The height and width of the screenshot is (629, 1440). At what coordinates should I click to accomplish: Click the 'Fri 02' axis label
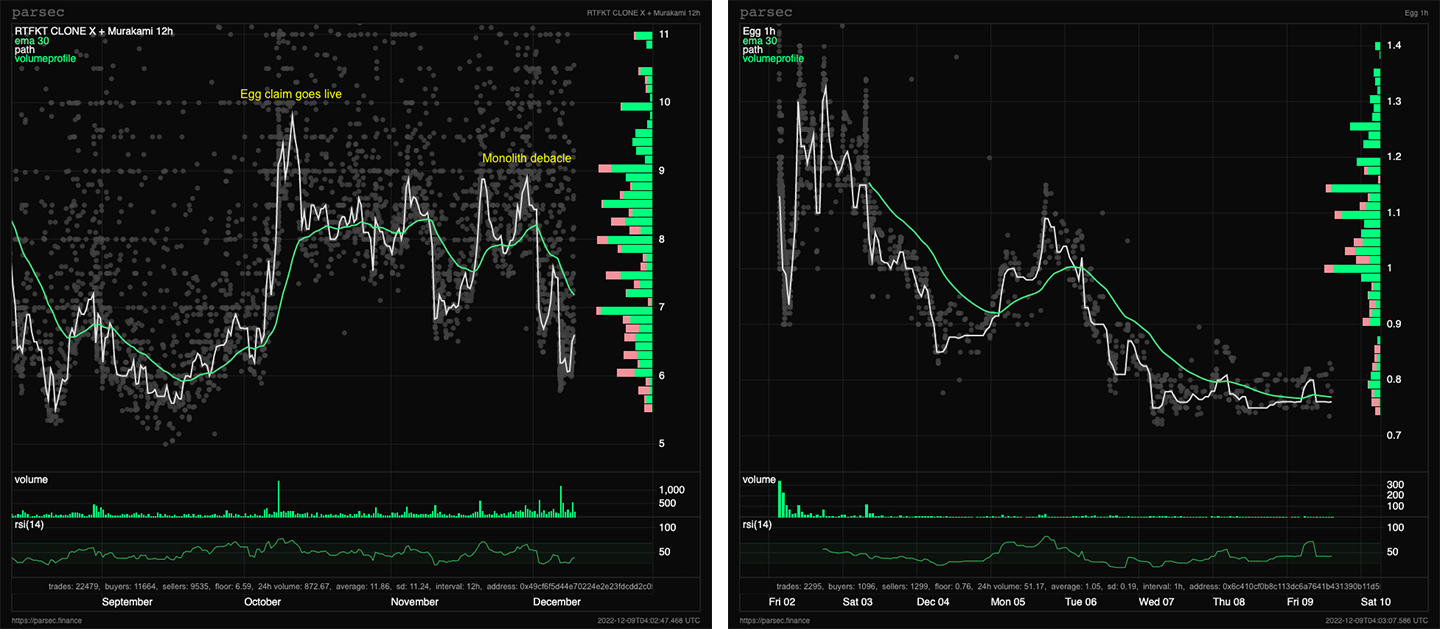coord(783,602)
